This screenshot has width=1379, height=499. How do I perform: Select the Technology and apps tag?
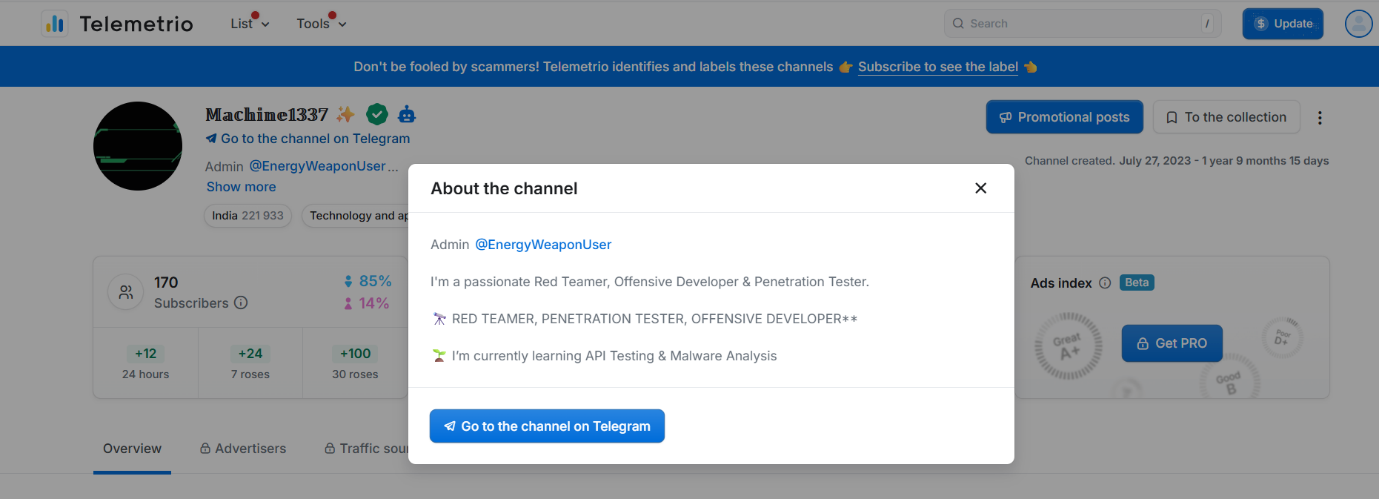point(356,216)
